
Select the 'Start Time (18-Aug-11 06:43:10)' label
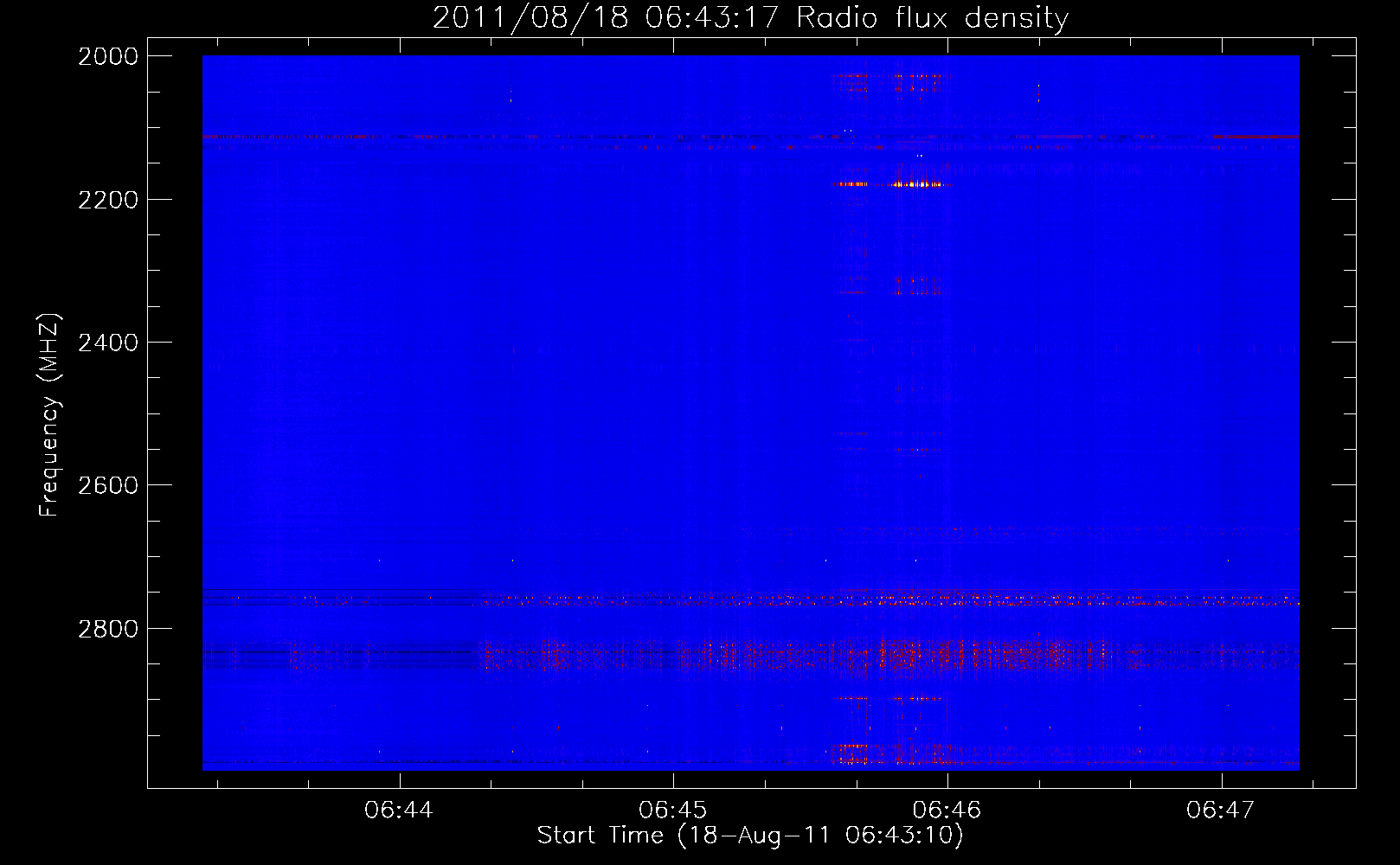(x=750, y=836)
